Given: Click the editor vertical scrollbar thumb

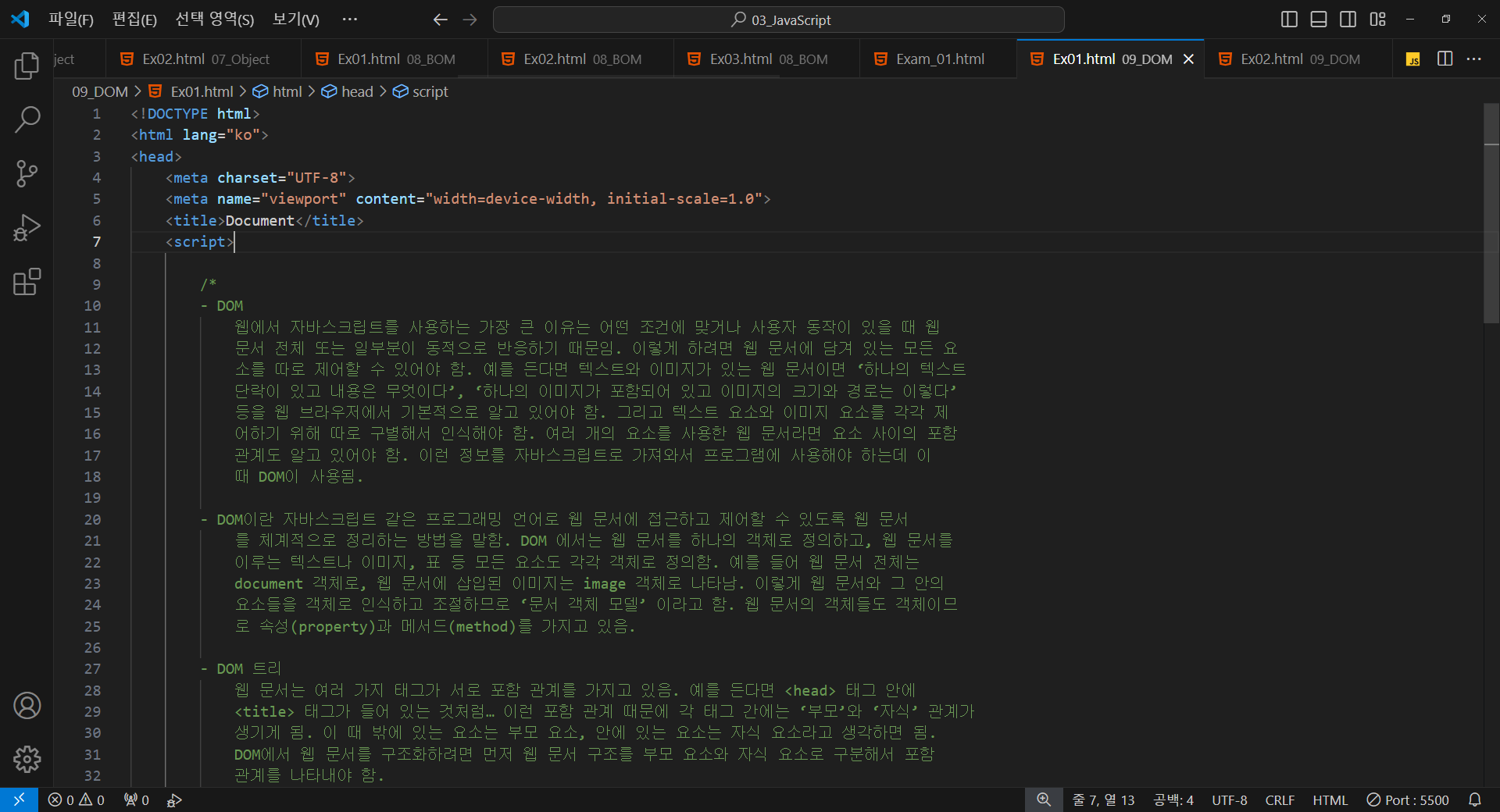Looking at the screenshot, I should tap(1491, 212).
